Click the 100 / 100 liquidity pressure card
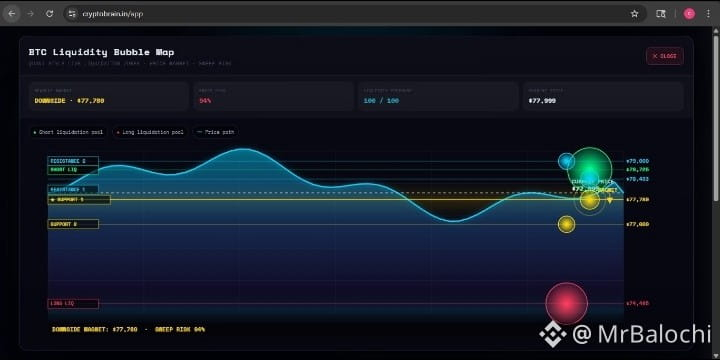Viewport: 720px width, 360px height. click(x=438, y=96)
